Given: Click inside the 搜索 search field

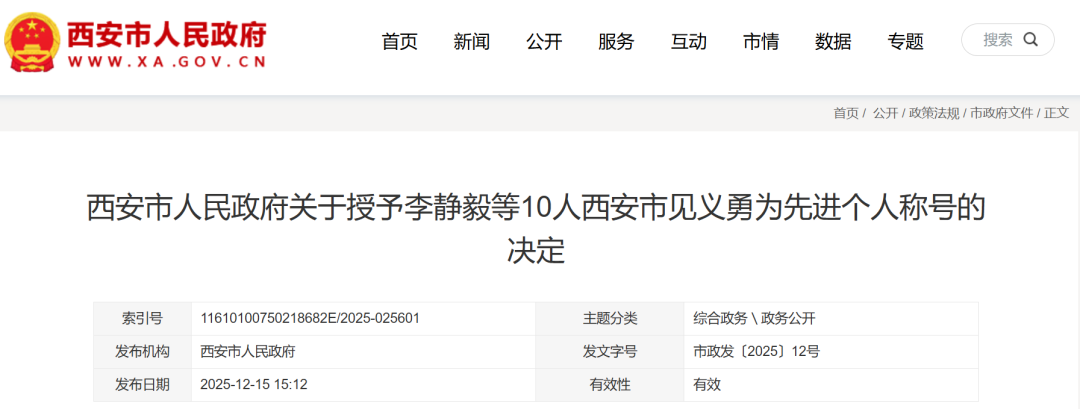Looking at the screenshot, I should pyautogui.click(x=996, y=40).
